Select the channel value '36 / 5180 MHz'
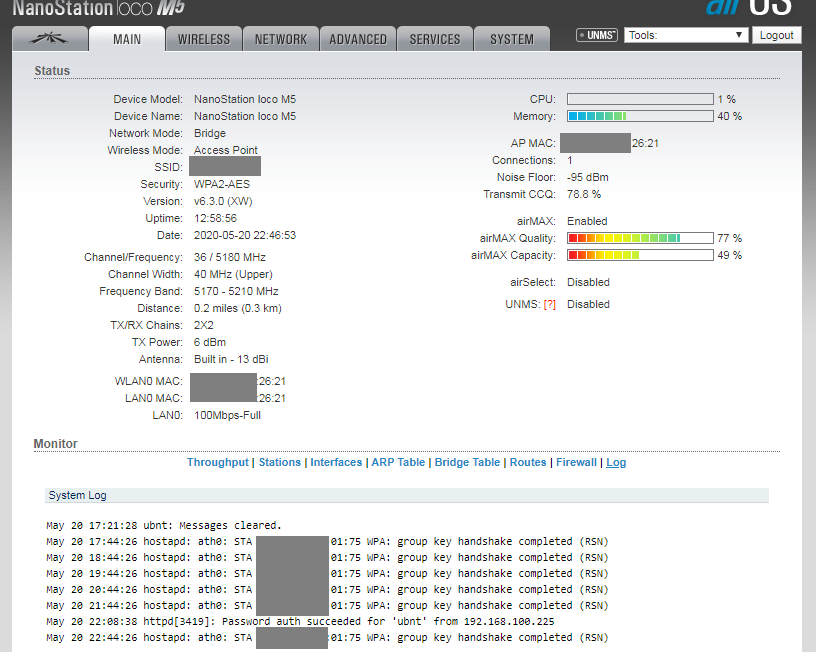The image size is (816, 652). pyautogui.click(x=230, y=257)
